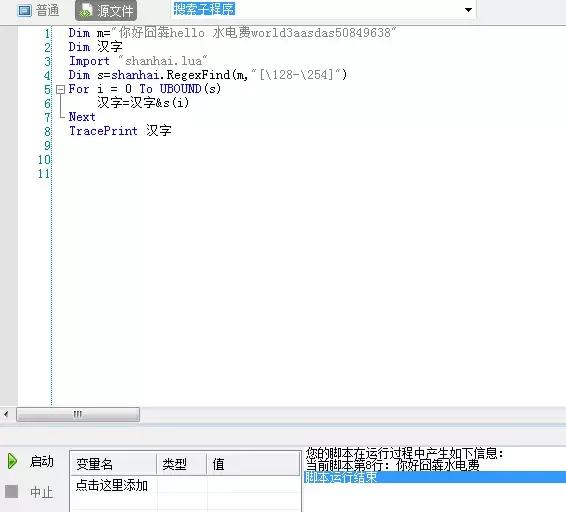Click the 变量名 column header
This screenshot has width=566, height=512.
[x=113, y=464]
